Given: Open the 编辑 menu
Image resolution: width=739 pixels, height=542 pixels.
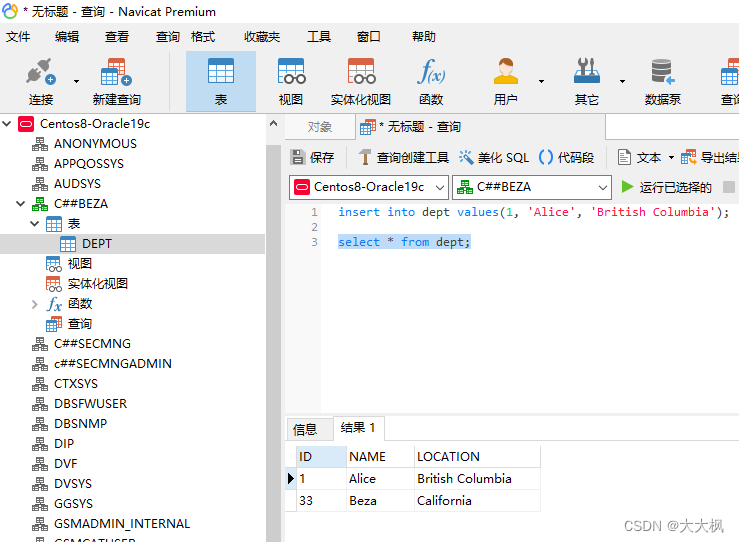Looking at the screenshot, I should (x=67, y=37).
